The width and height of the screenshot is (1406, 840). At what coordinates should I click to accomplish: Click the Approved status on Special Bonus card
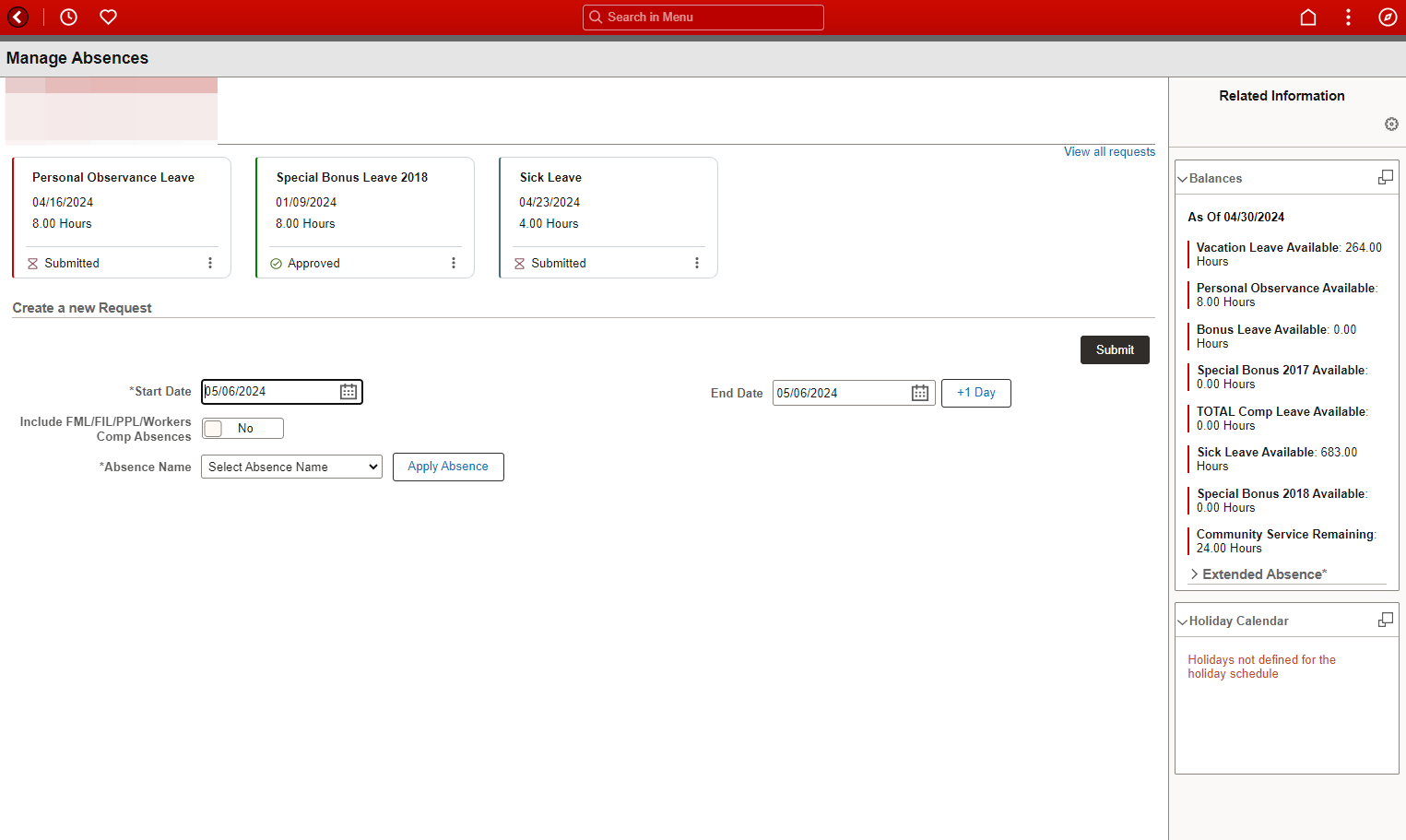pyautogui.click(x=313, y=263)
